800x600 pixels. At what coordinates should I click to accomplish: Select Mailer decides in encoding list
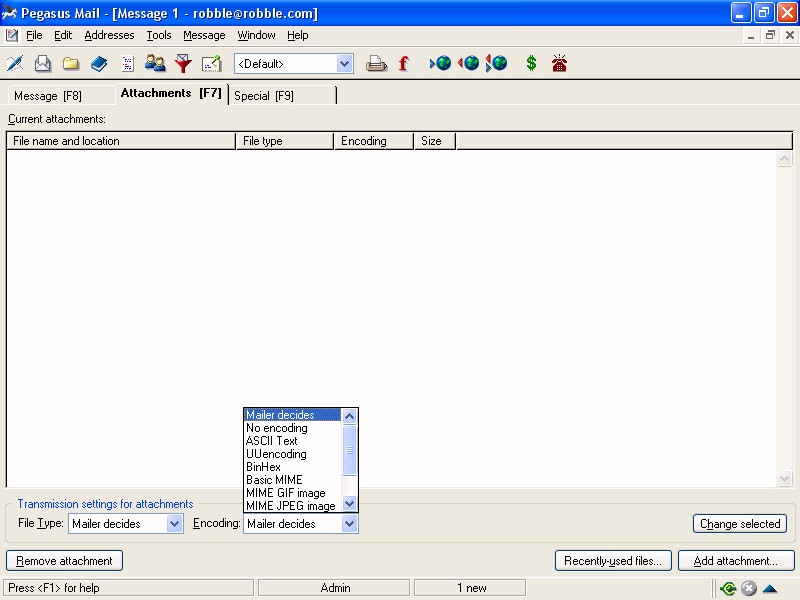(293, 415)
